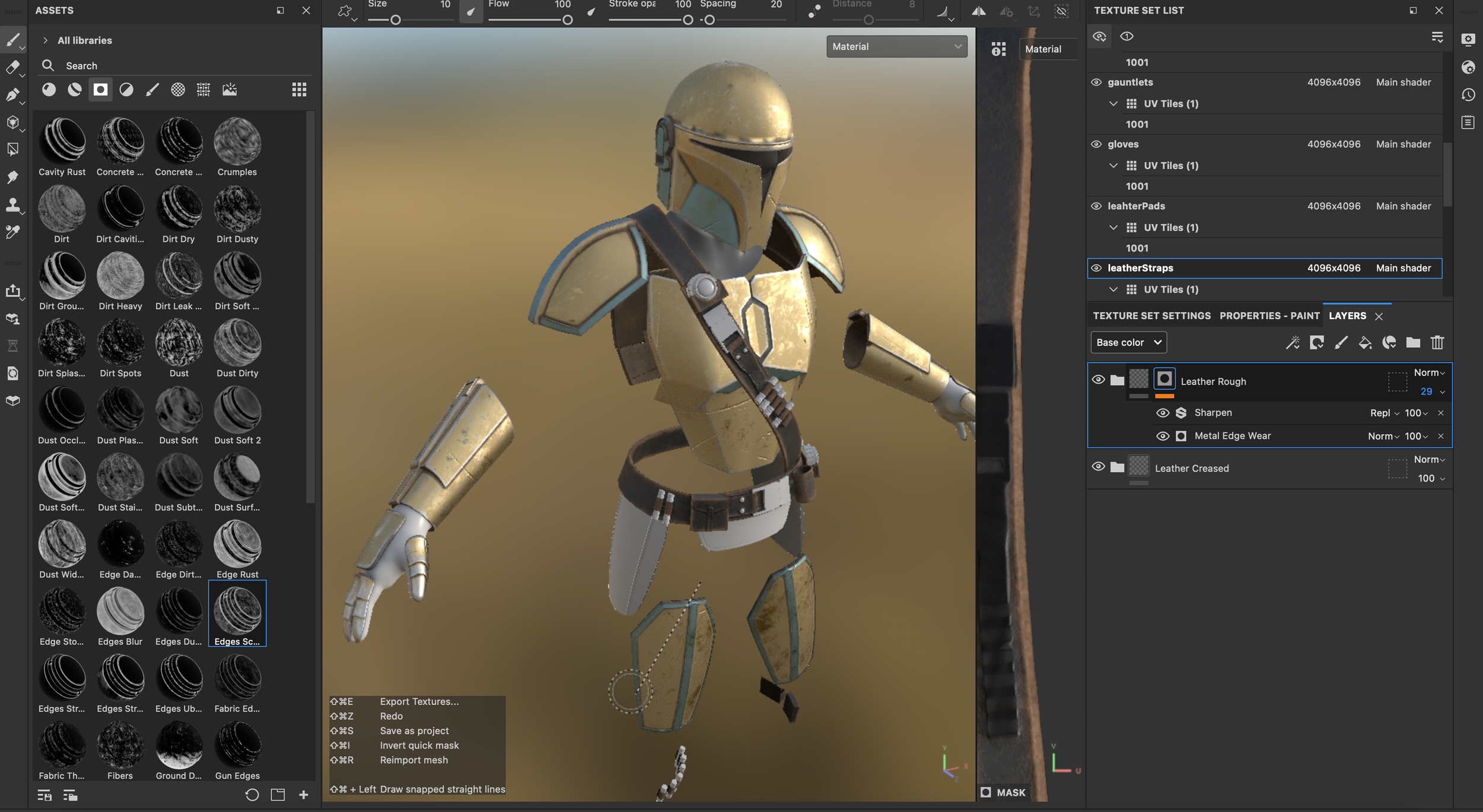The width and height of the screenshot is (1483, 812).
Task: Delete the selected layer with trash icon
Action: tap(1437, 342)
